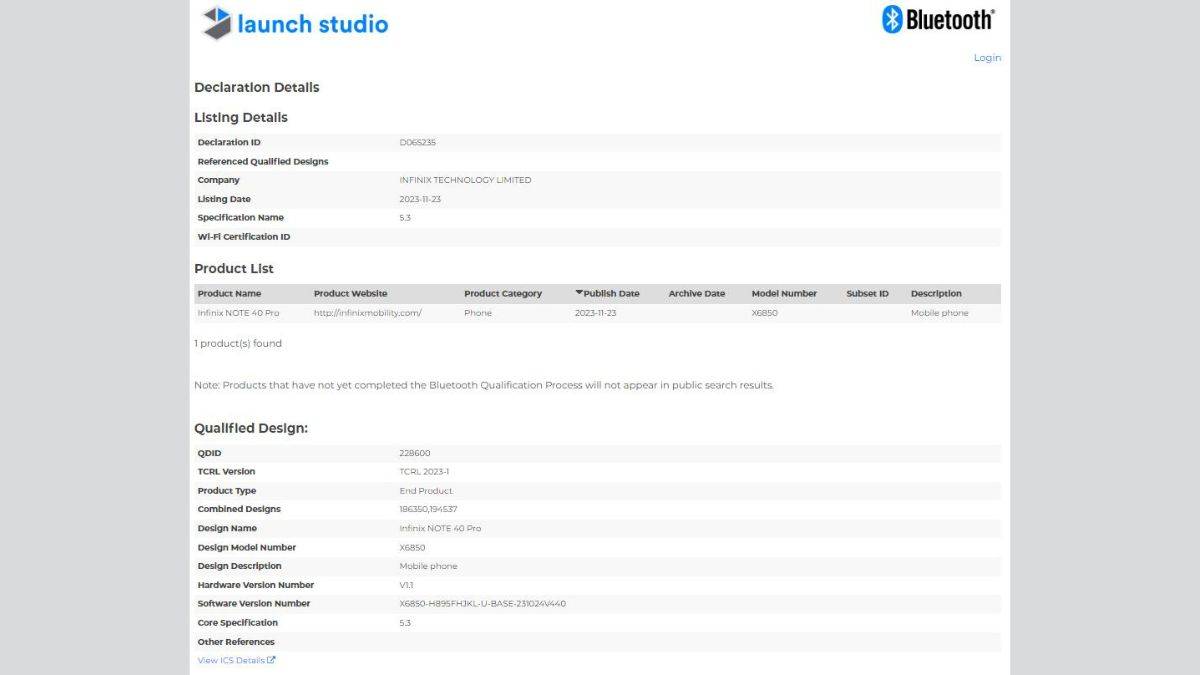Select Declaration ID value D065235
1200x675 pixels.
point(417,143)
